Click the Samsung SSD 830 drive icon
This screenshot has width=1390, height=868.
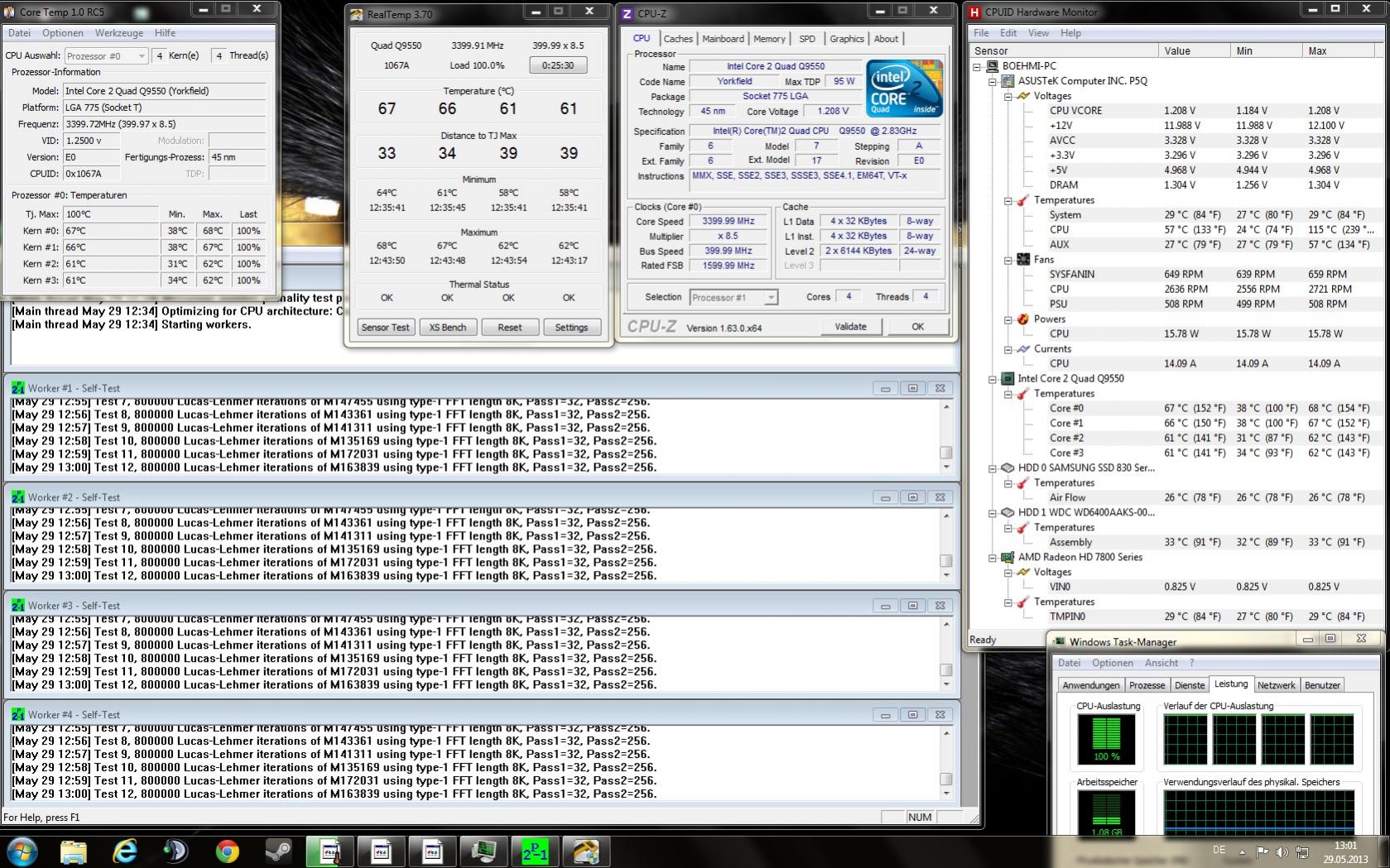1008,468
